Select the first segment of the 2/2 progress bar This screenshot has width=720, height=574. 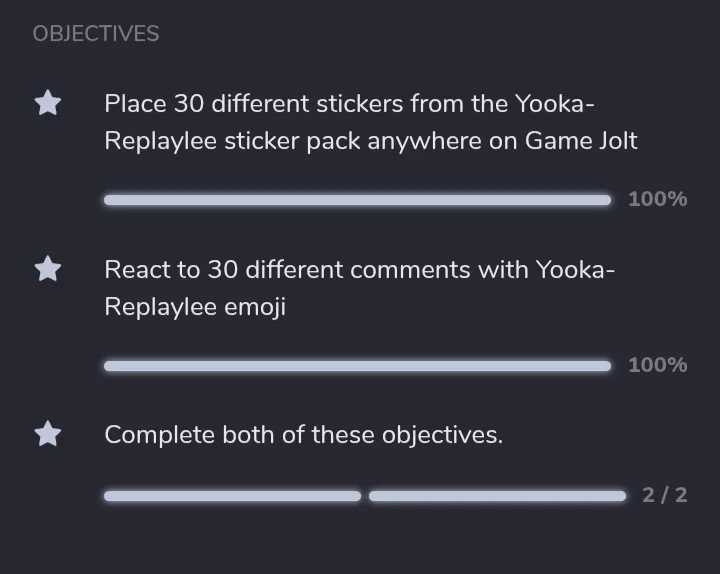pos(232,496)
